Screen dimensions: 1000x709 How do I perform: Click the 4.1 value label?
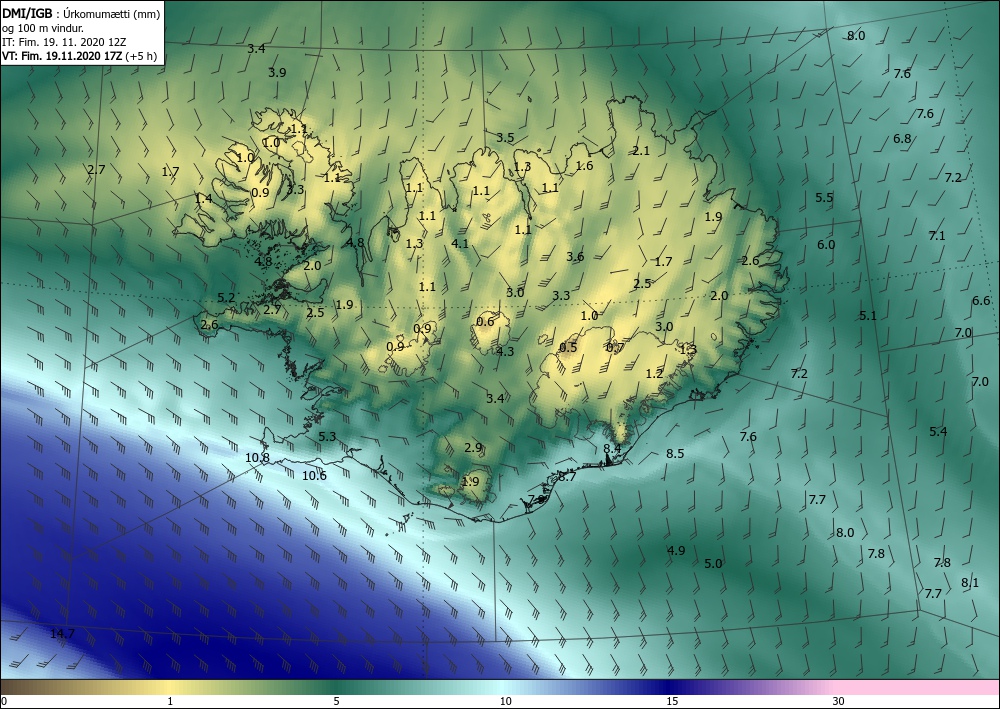point(460,244)
